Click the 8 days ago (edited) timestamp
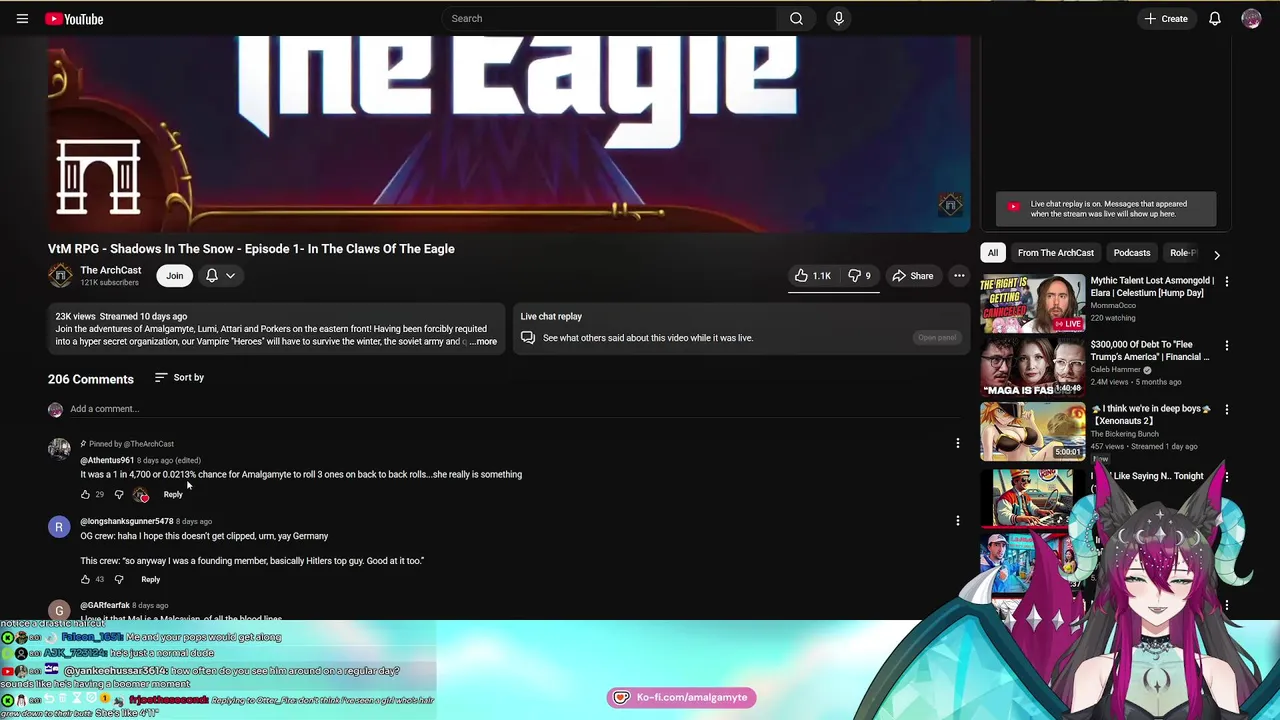1280x720 pixels. pyautogui.click(x=169, y=460)
